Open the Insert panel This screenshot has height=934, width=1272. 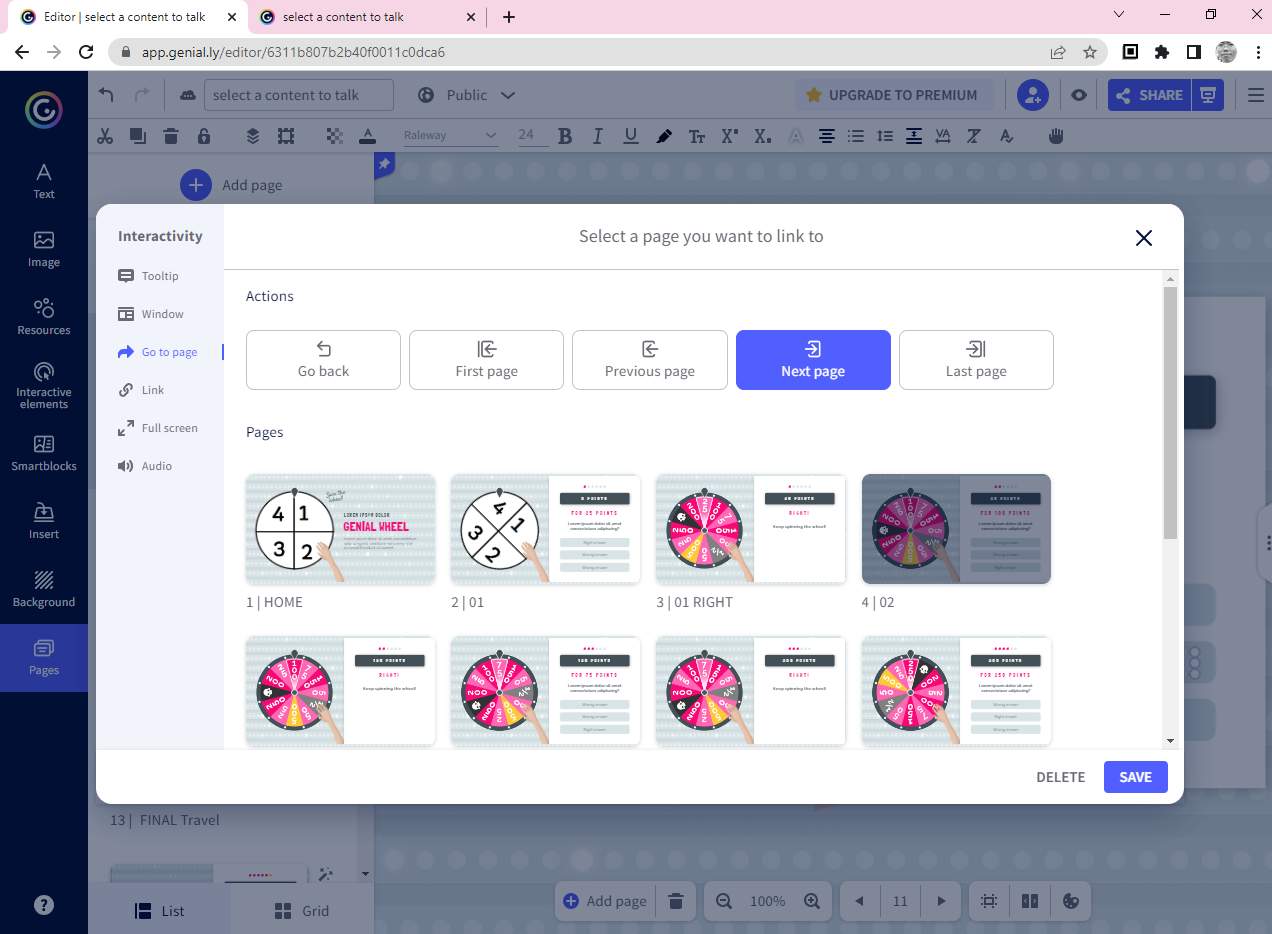pyautogui.click(x=44, y=521)
